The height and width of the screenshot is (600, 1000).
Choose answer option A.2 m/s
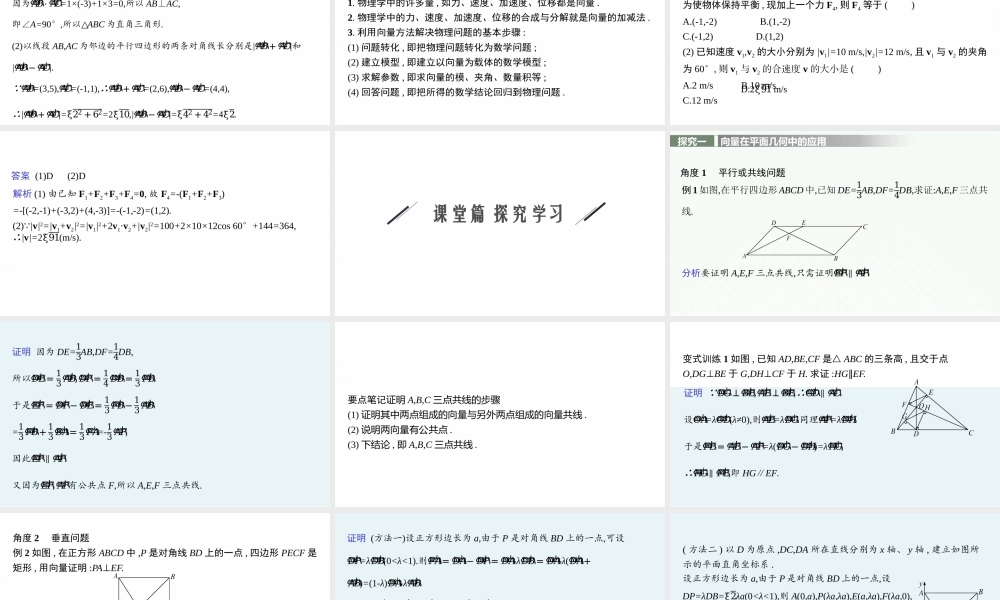pos(699,86)
